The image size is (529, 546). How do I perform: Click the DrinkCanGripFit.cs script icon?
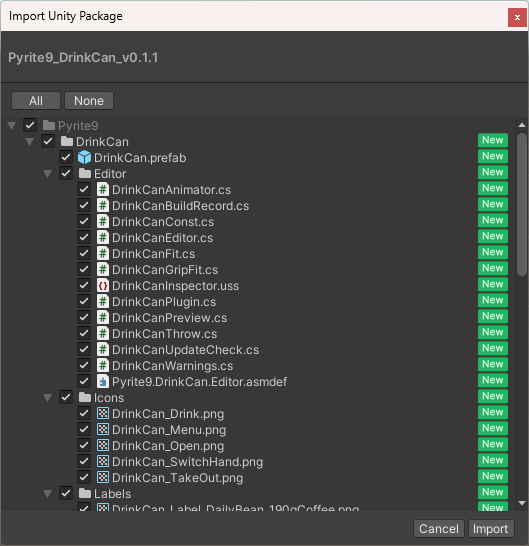pos(102,270)
